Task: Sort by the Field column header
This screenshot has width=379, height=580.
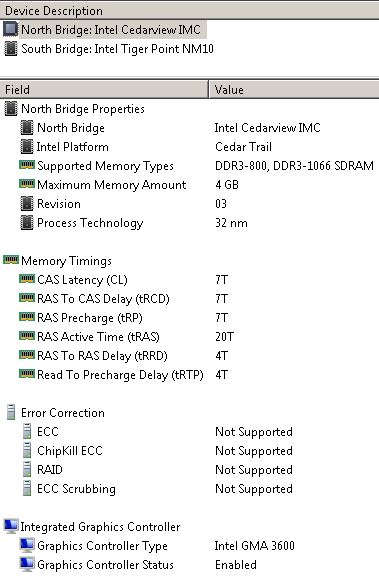Action: click(104, 90)
